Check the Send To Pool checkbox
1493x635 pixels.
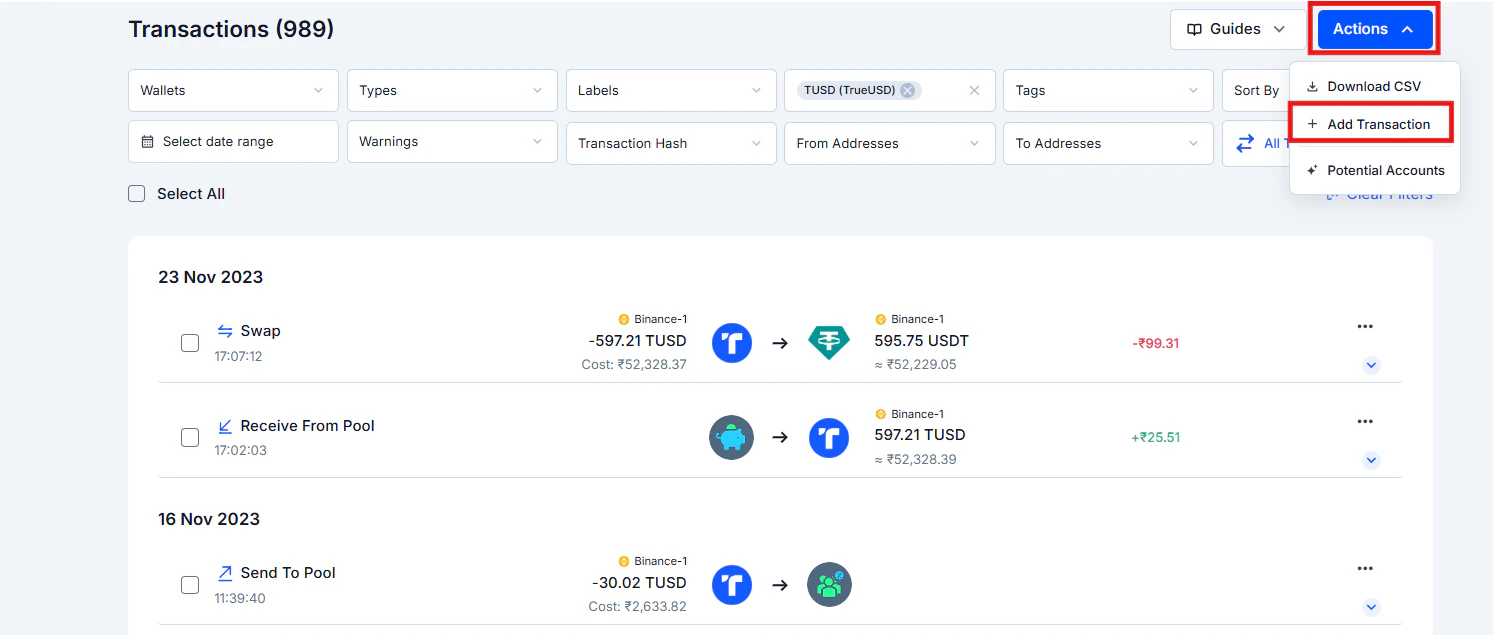pos(190,585)
